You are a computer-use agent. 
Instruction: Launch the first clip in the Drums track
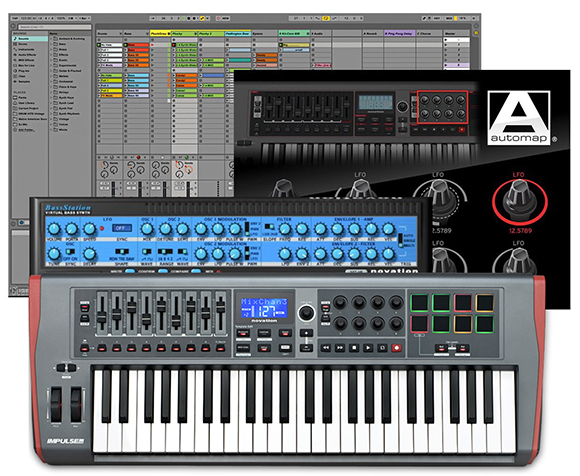pos(99,45)
